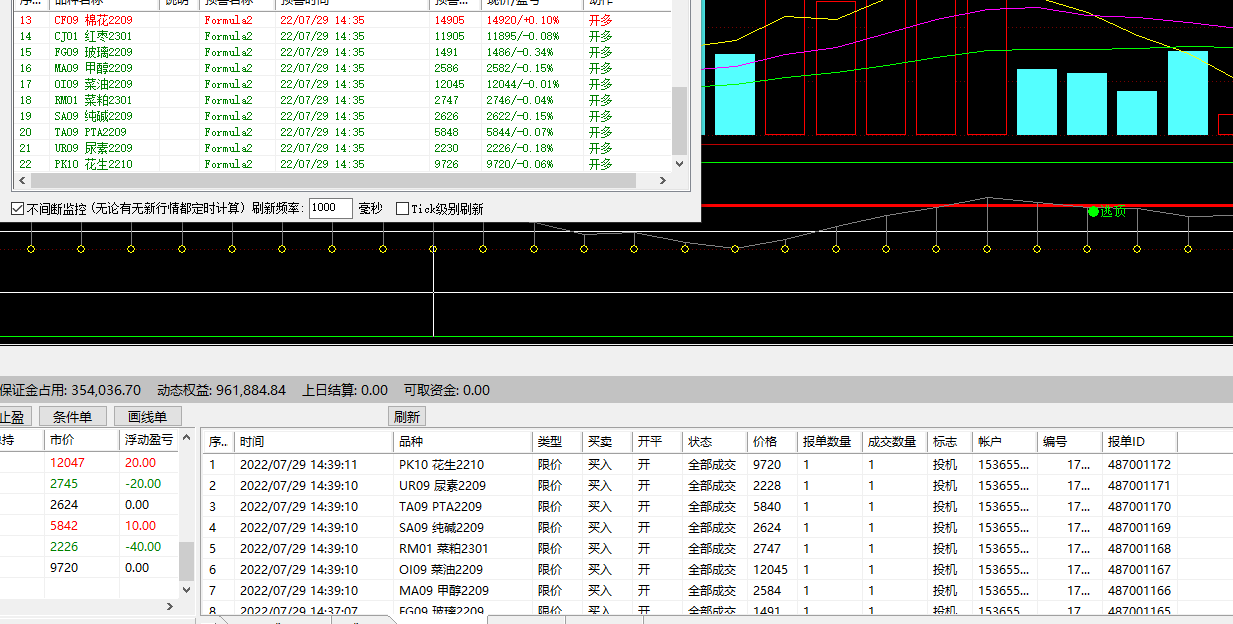1233x624 pixels.
Task: Click the 开平 column header
Action: 658,441
